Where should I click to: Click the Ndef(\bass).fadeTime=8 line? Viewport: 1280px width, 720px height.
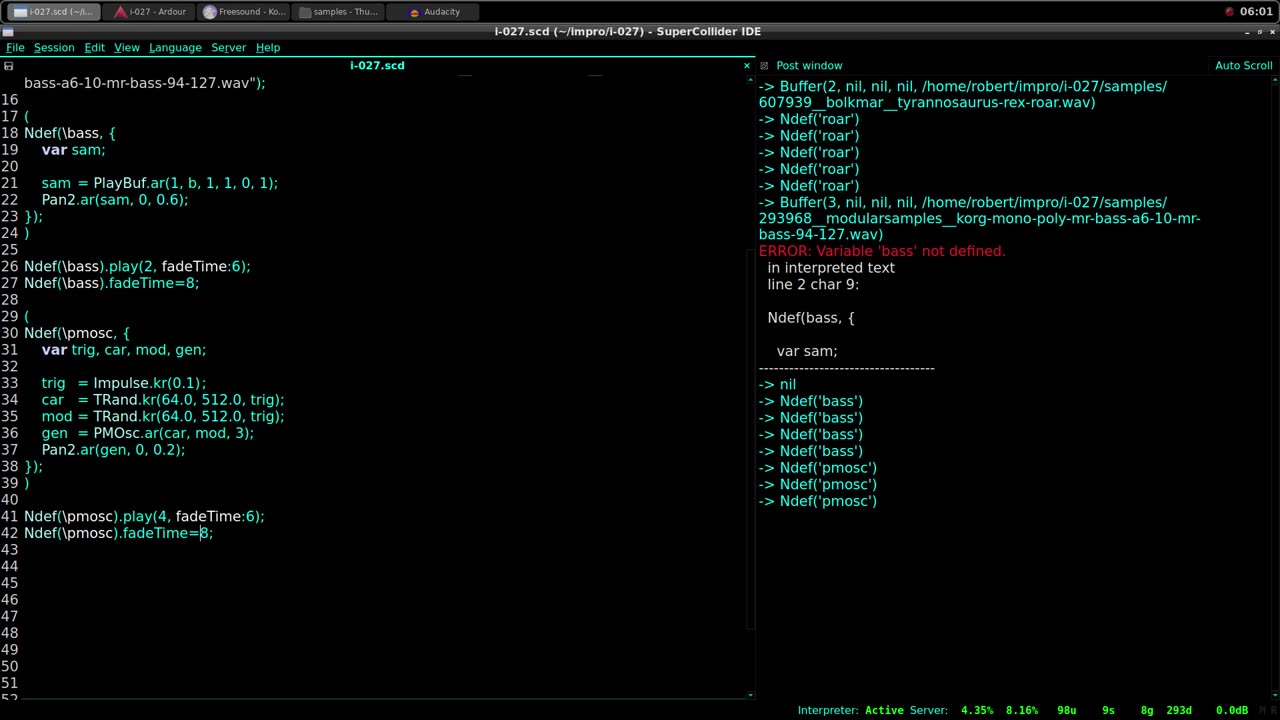112,283
